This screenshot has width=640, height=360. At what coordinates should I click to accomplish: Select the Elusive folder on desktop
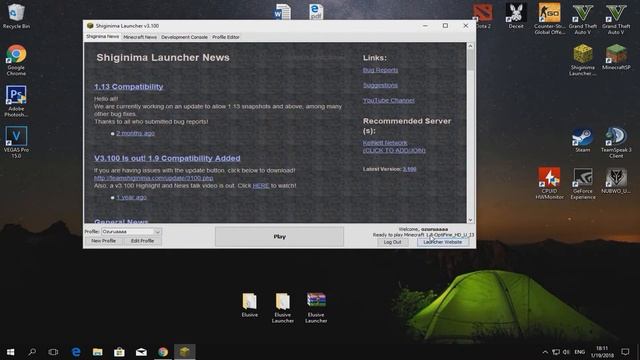tap(249, 305)
